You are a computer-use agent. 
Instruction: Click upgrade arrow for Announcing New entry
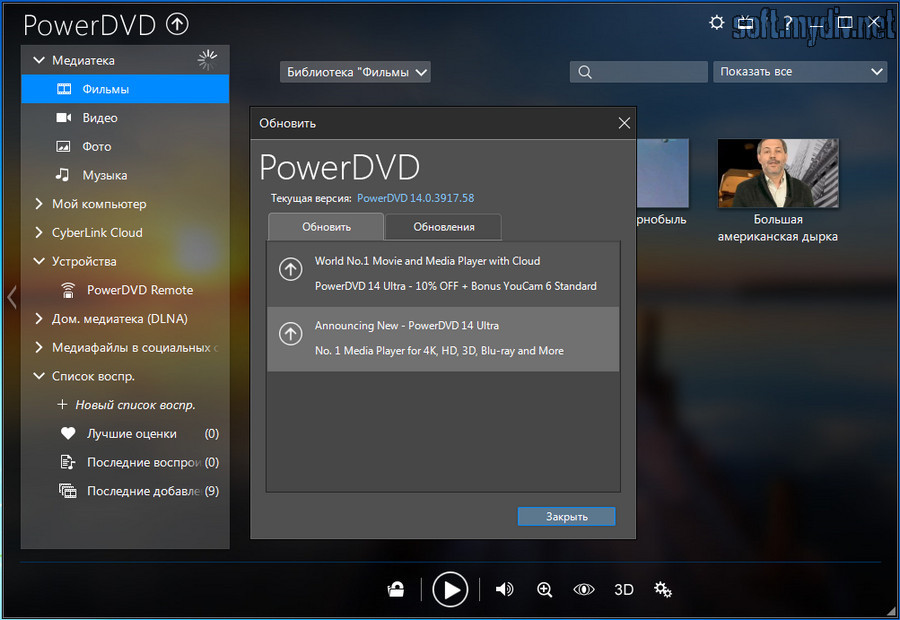tap(290, 334)
